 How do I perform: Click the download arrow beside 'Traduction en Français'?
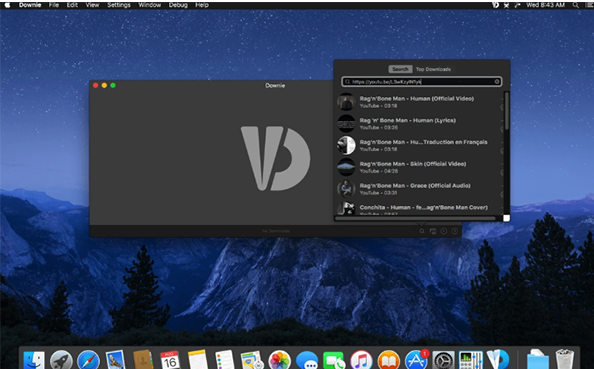click(502, 151)
